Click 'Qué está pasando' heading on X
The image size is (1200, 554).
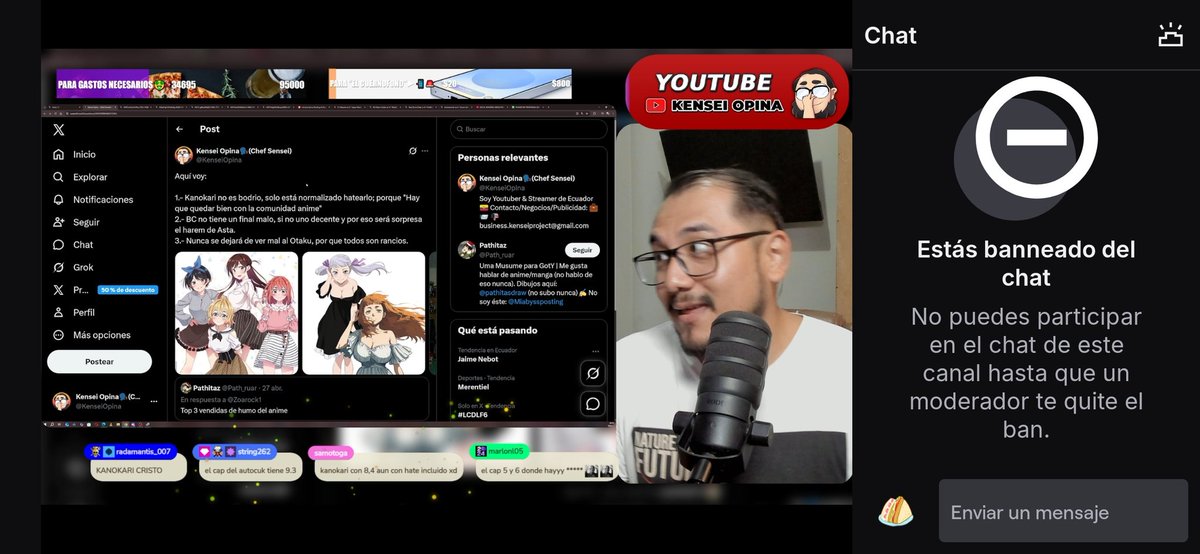point(497,330)
